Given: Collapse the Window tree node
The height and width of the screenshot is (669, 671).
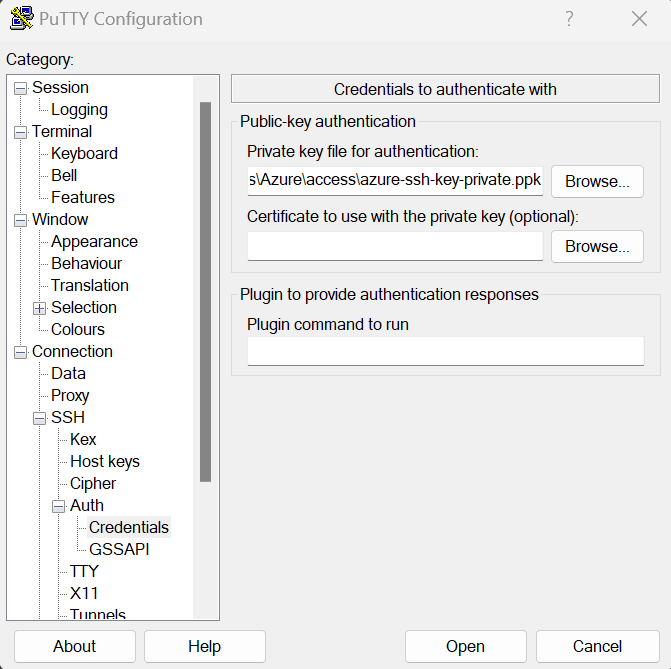Looking at the screenshot, I should (x=20, y=220).
